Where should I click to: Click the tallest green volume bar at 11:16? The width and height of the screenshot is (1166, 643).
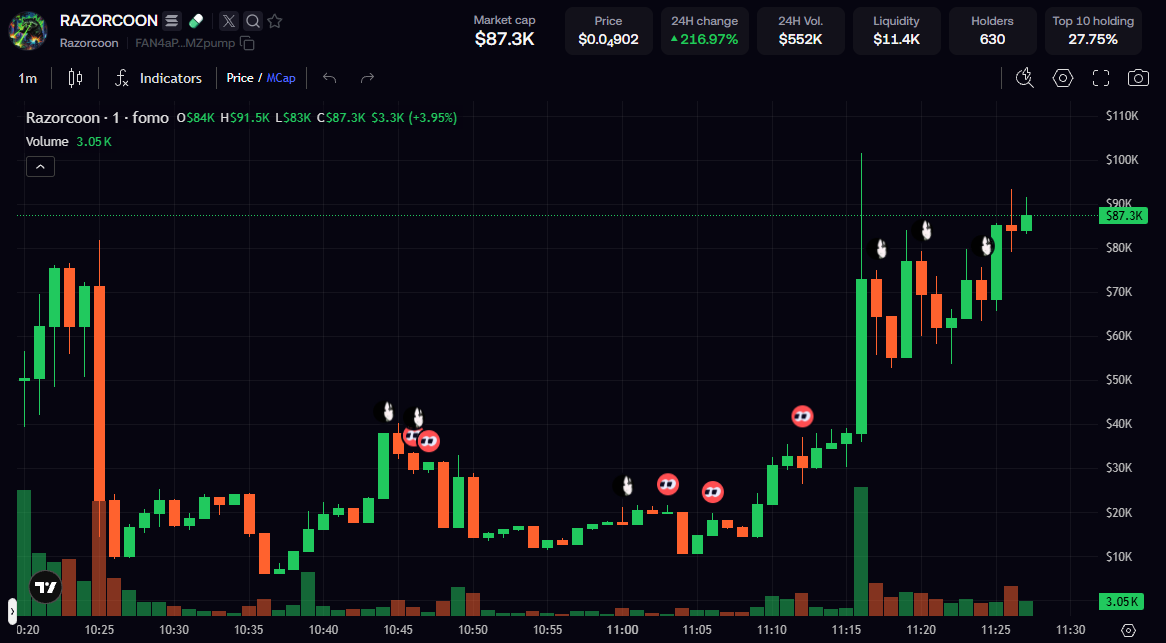coord(861,551)
